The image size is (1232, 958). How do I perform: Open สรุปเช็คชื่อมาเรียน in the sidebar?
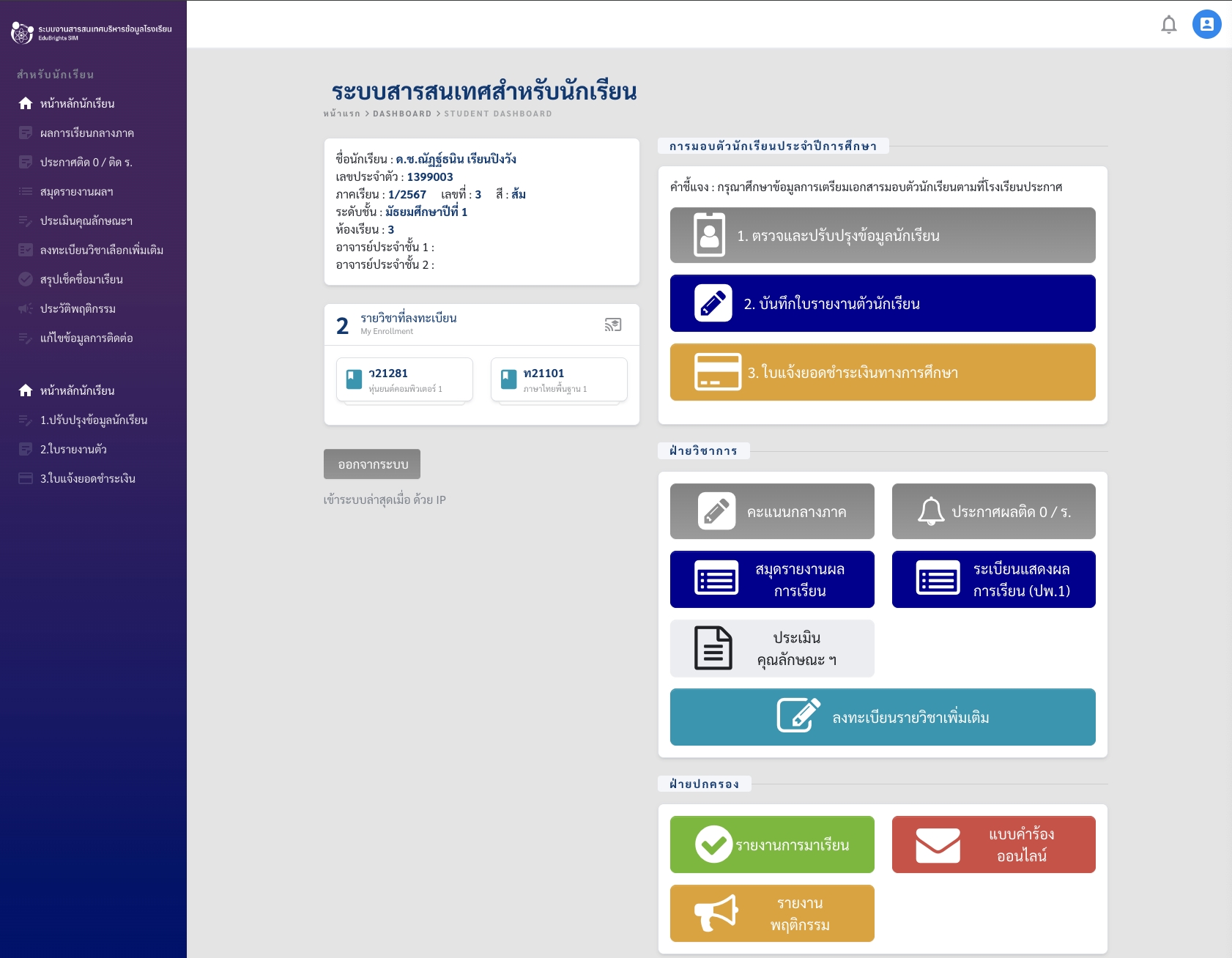[x=81, y=280]
